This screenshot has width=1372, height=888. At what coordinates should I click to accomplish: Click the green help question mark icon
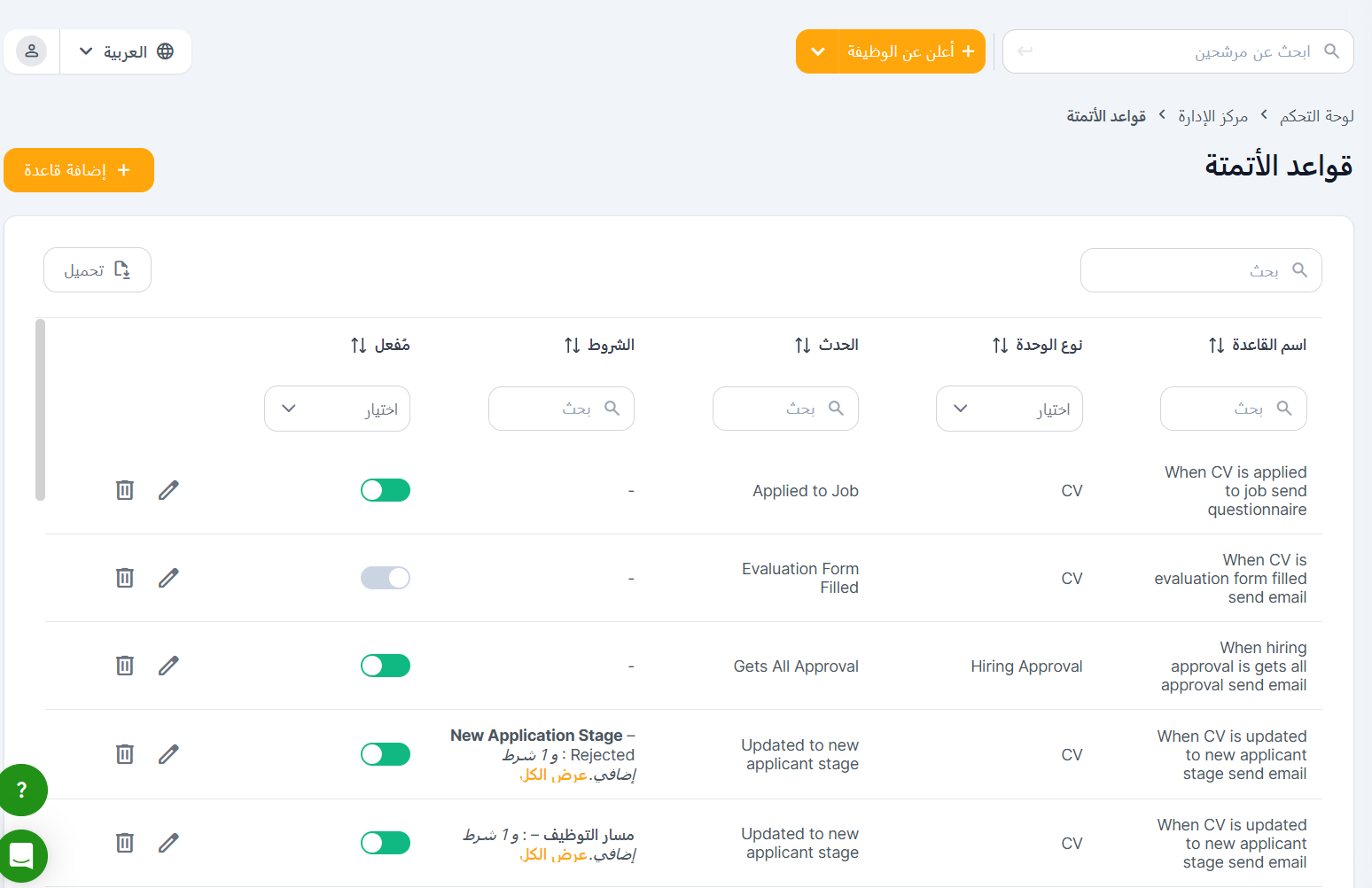(22, 790)
